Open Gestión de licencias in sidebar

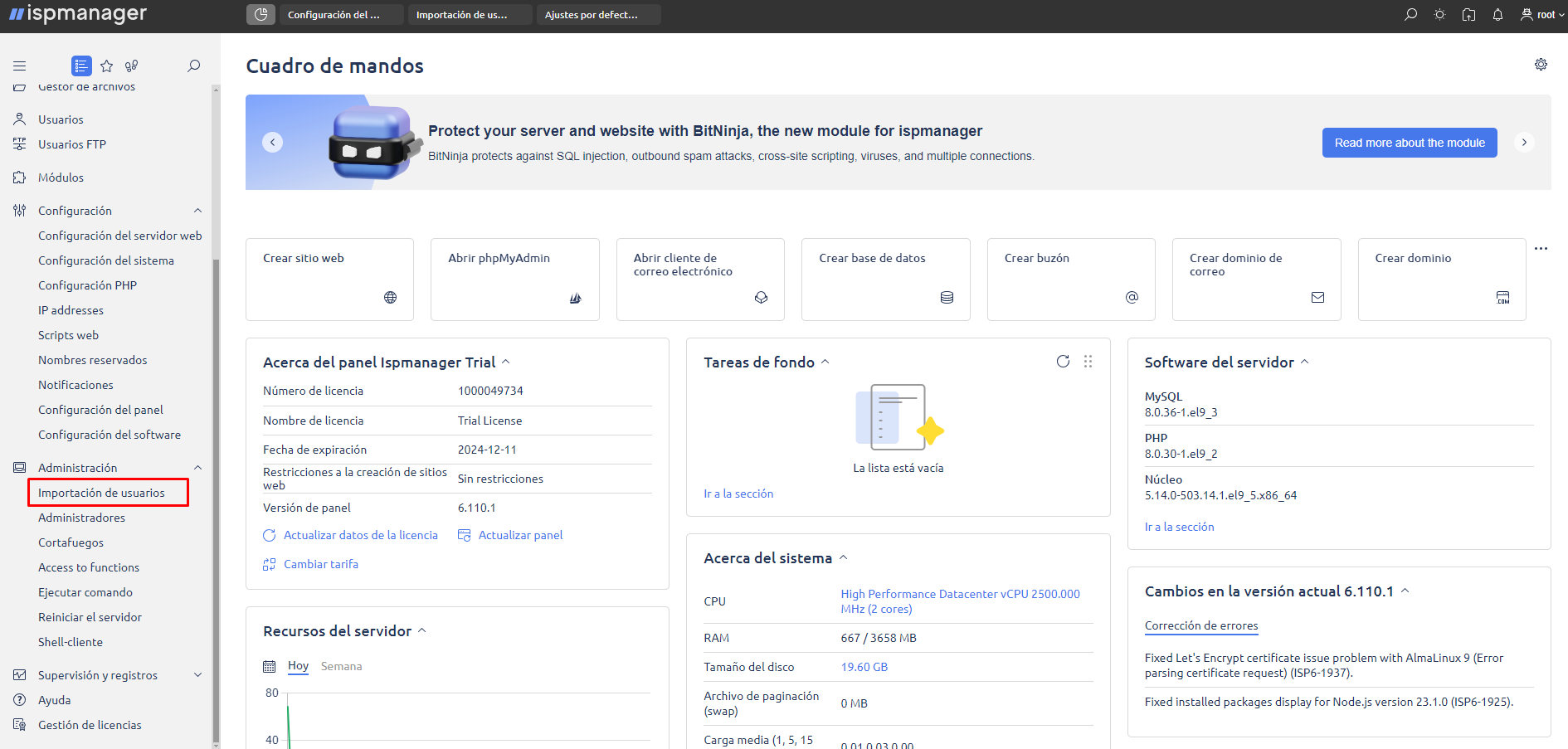[x=90, y=725]
